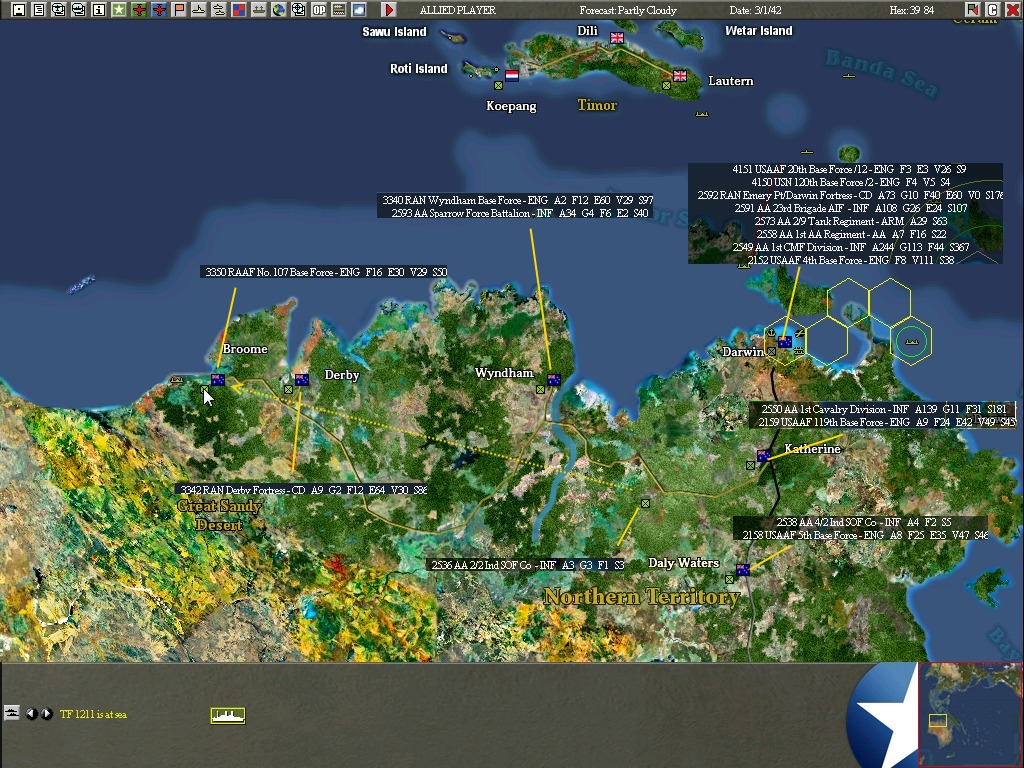Click the 'Northern Territory' map label
Viewport: 1024px width, 768px height.
point(642,596)
